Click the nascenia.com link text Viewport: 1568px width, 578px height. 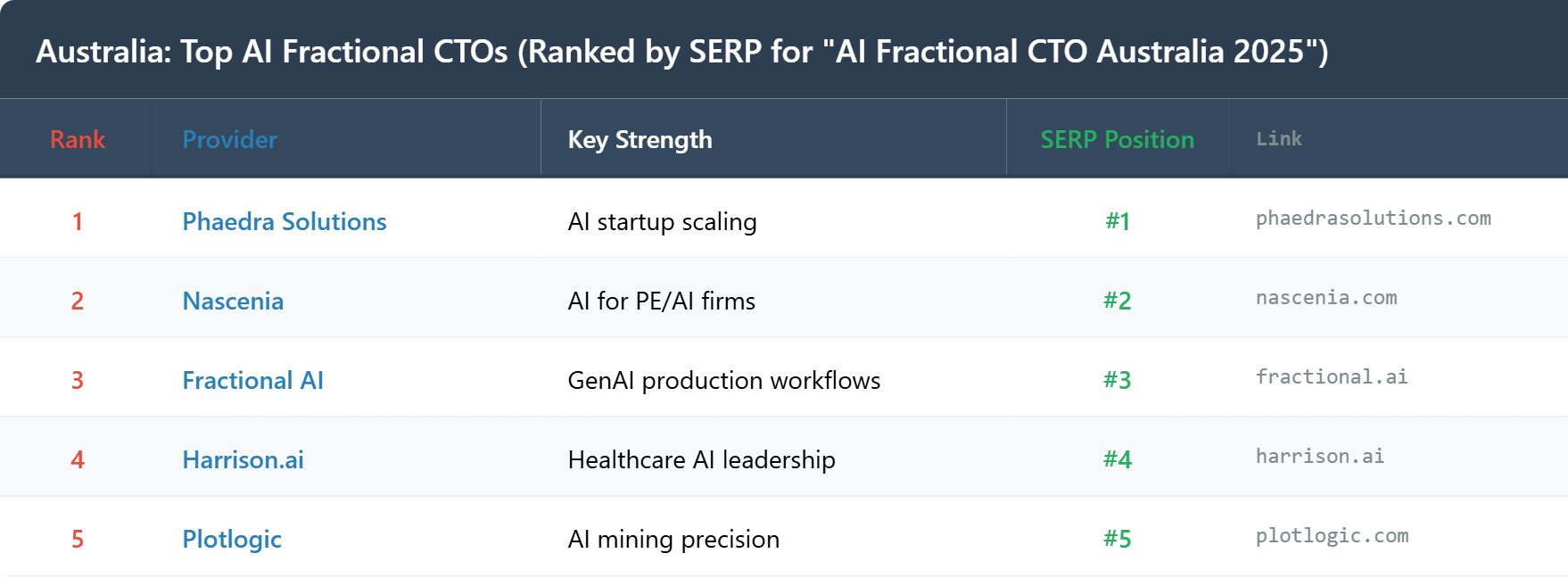[1326, 298]
